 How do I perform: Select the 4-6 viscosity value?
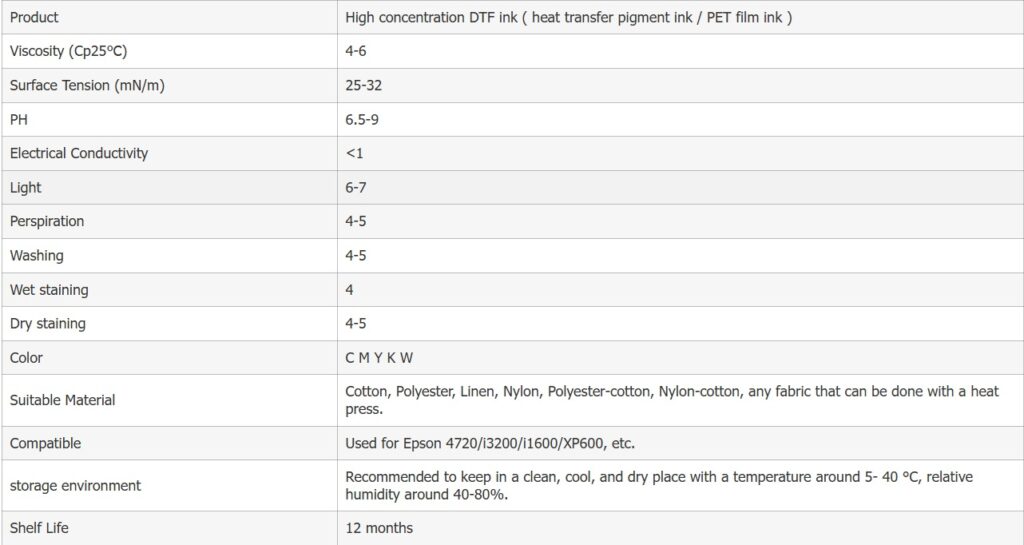[355, 52]
